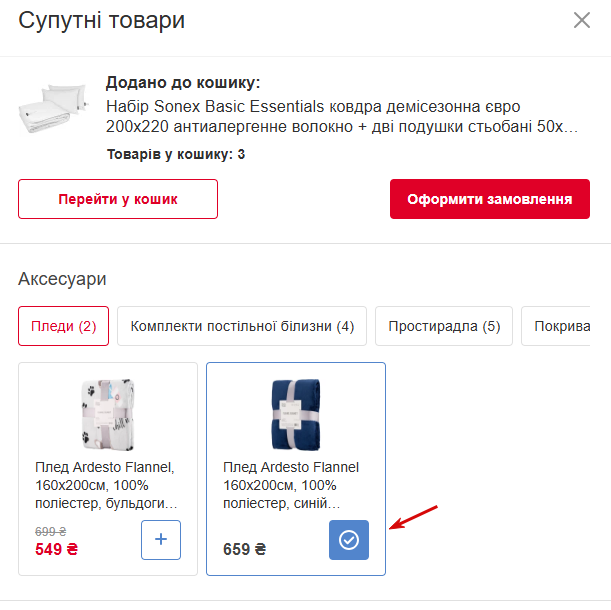Uncheck the added blue Ardesto blanket
The height and width of the screenshot is (610, 611).
pos(349,540)
